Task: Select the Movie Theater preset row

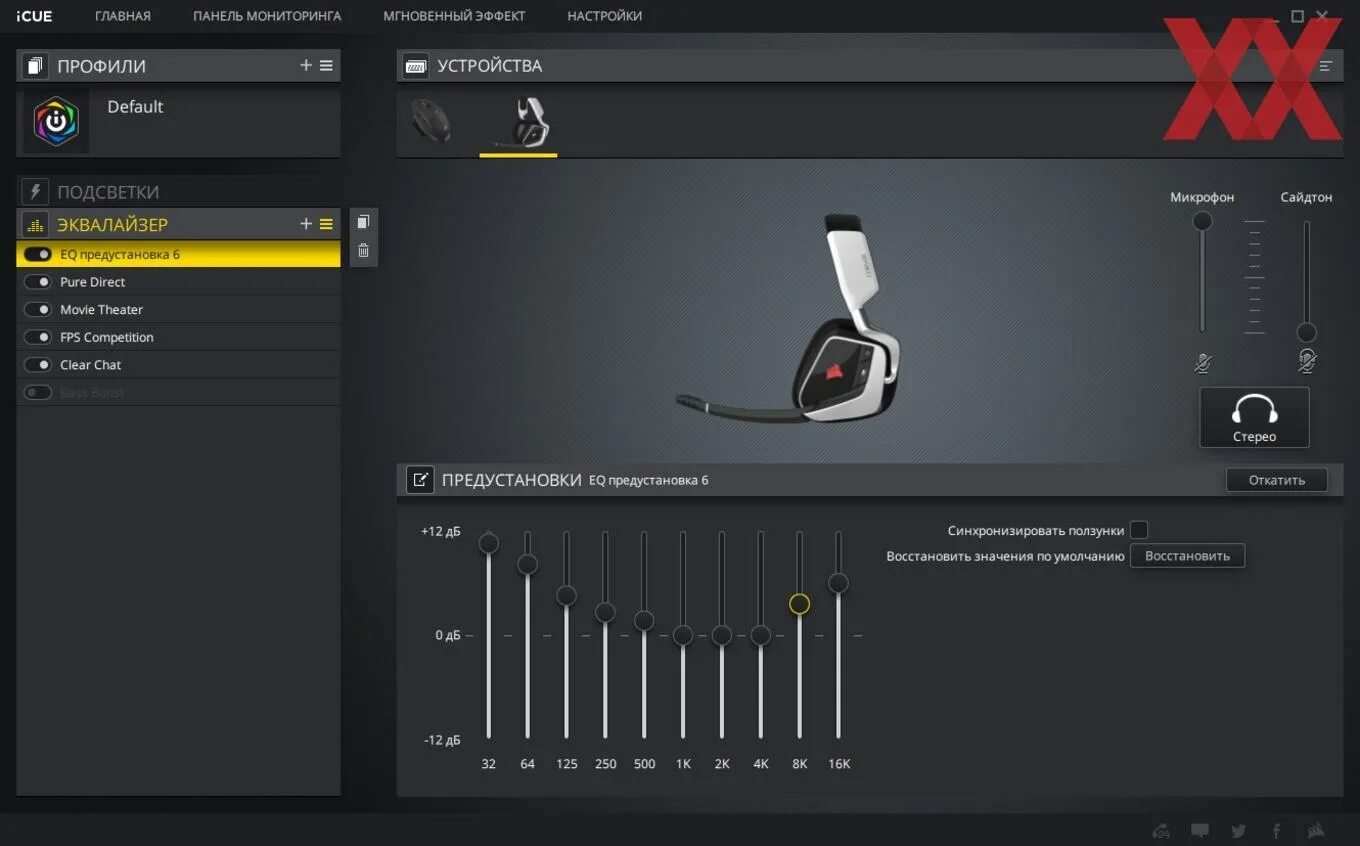Action: coord(178,310)
